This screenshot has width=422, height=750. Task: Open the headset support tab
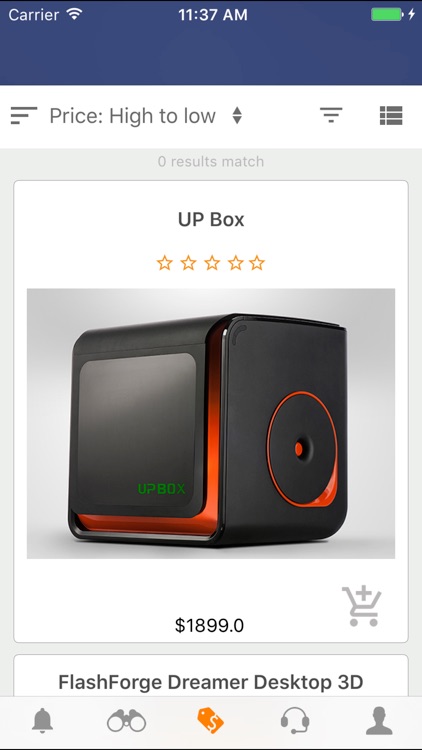pyautogui.click(x=295, y=720)
